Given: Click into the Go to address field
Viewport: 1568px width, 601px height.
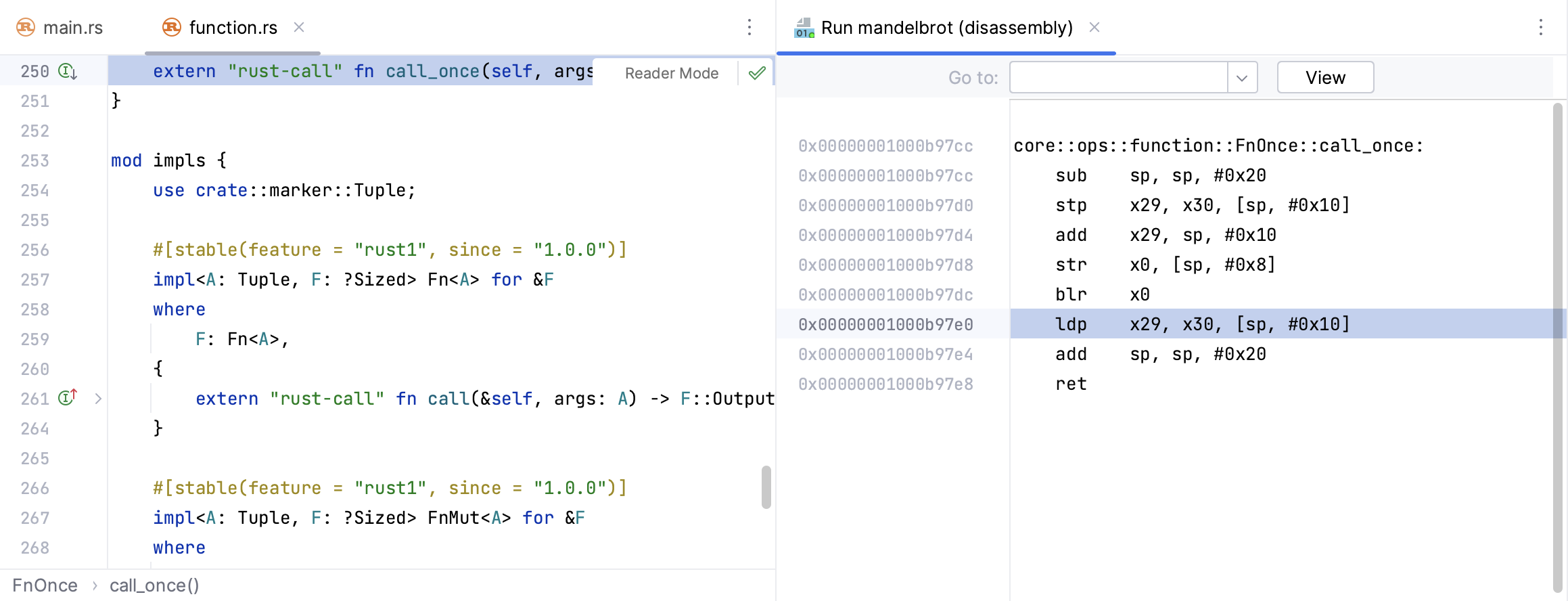Looking at the screenshot, I should click(x=1118, y=78).
